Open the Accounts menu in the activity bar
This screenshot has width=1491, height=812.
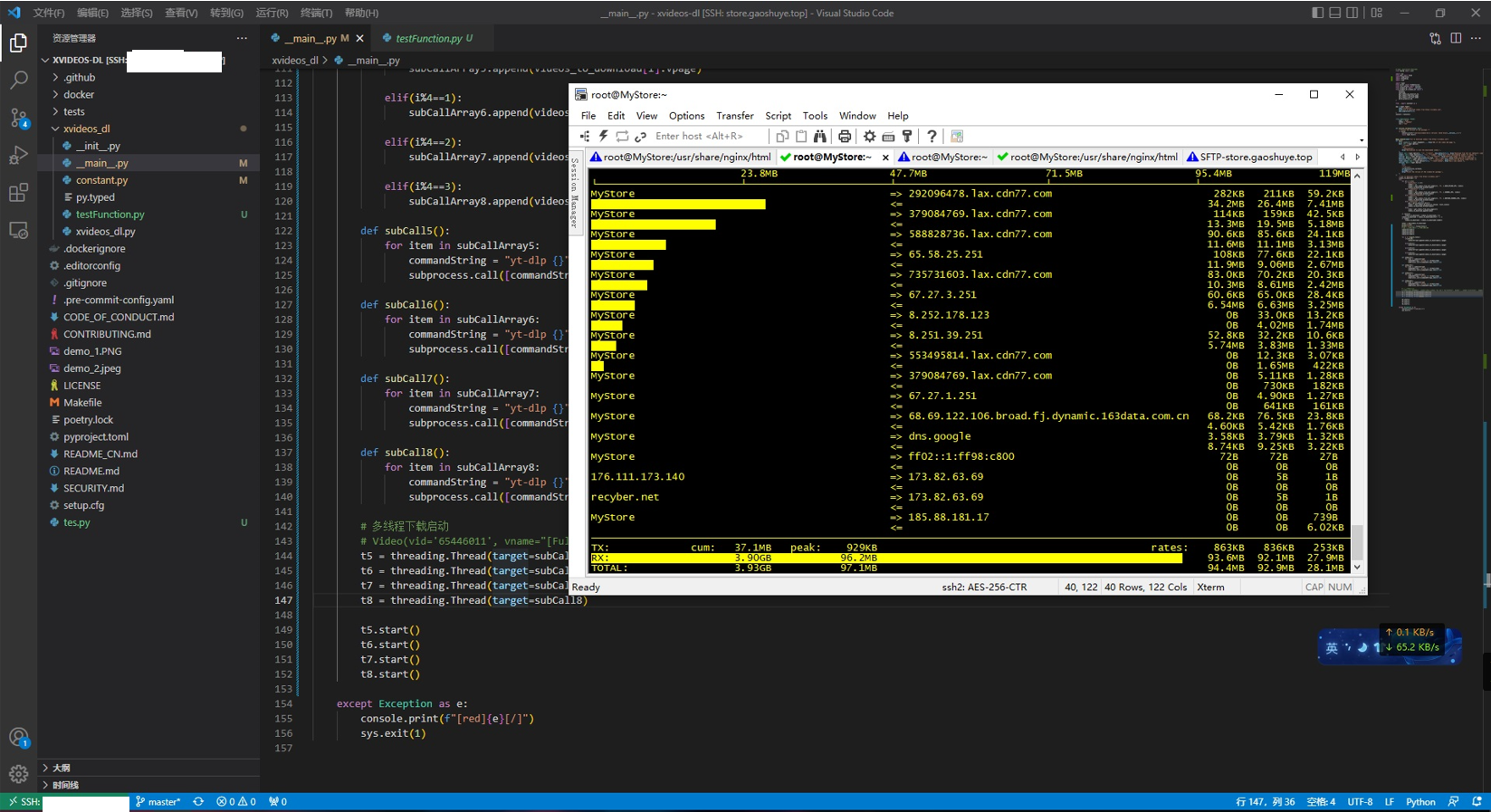click(x=18, y=738)
